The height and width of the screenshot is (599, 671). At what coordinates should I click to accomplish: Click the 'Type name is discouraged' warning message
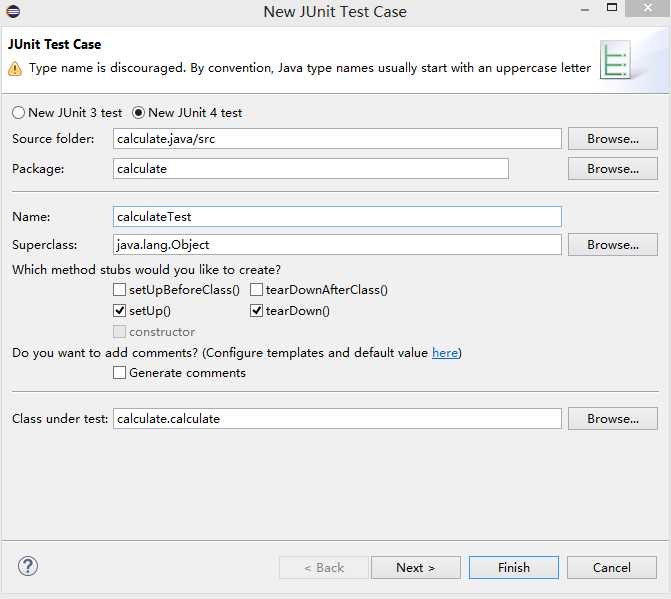[x=310, y=68]
